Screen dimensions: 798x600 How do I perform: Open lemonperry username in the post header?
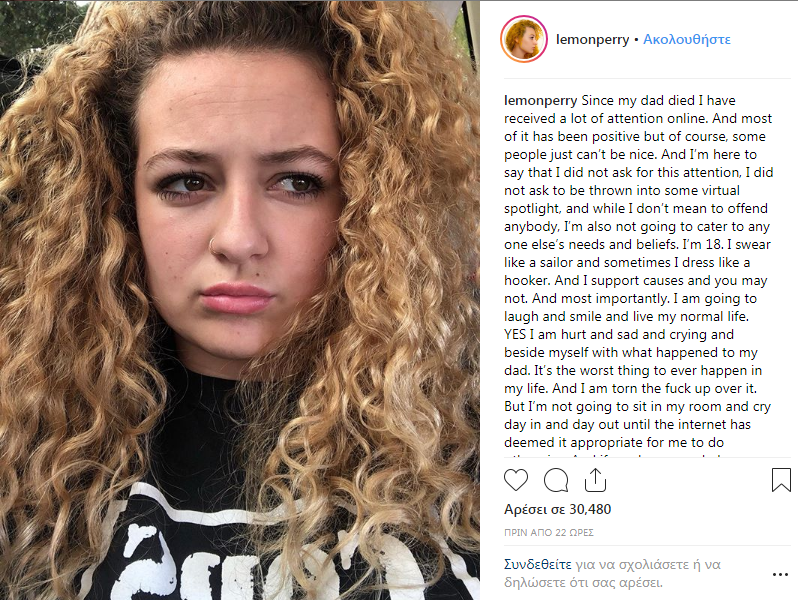click(592, 40)
